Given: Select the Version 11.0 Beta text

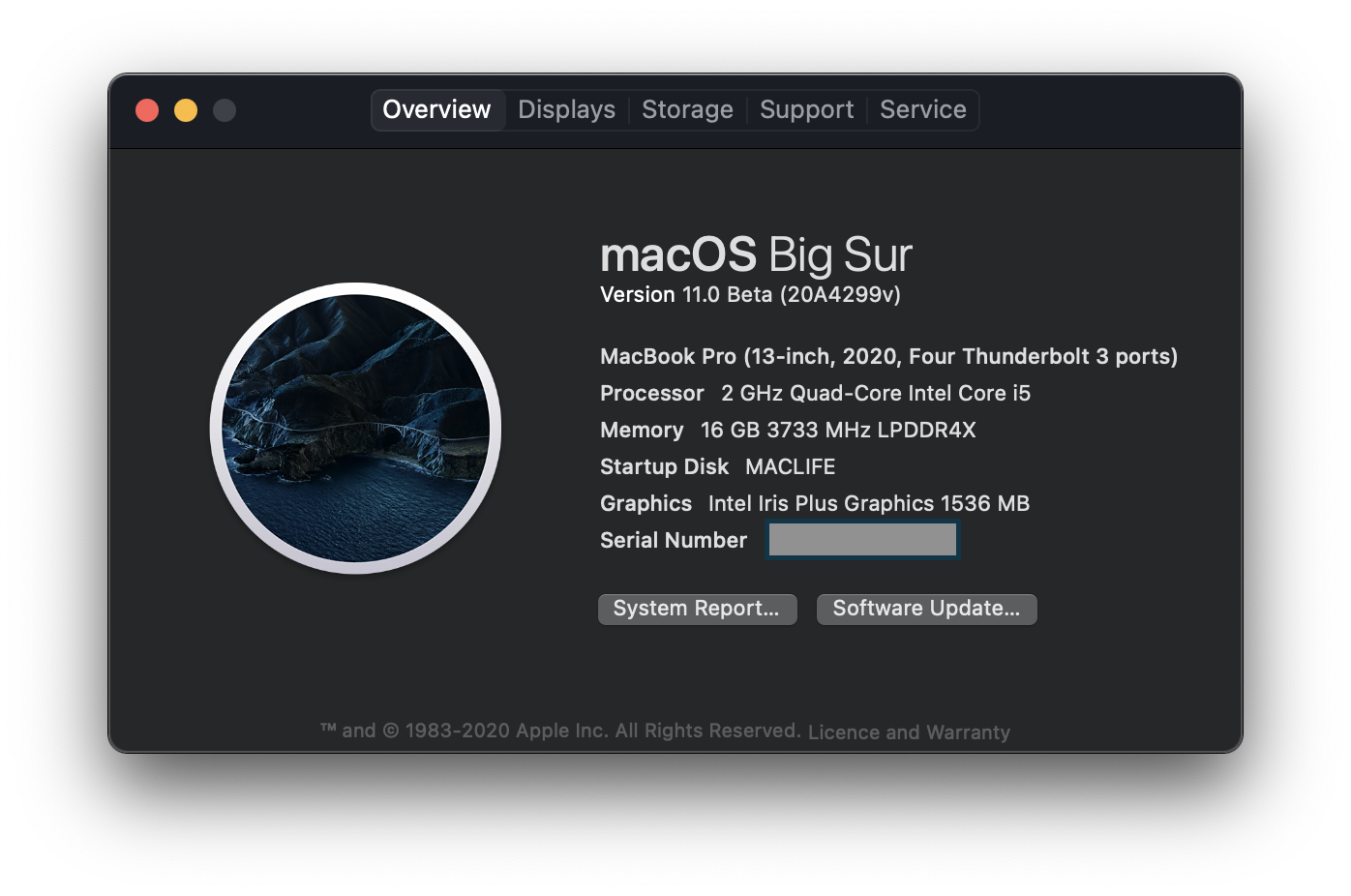Looking at the screenshot, I should 753,294.
